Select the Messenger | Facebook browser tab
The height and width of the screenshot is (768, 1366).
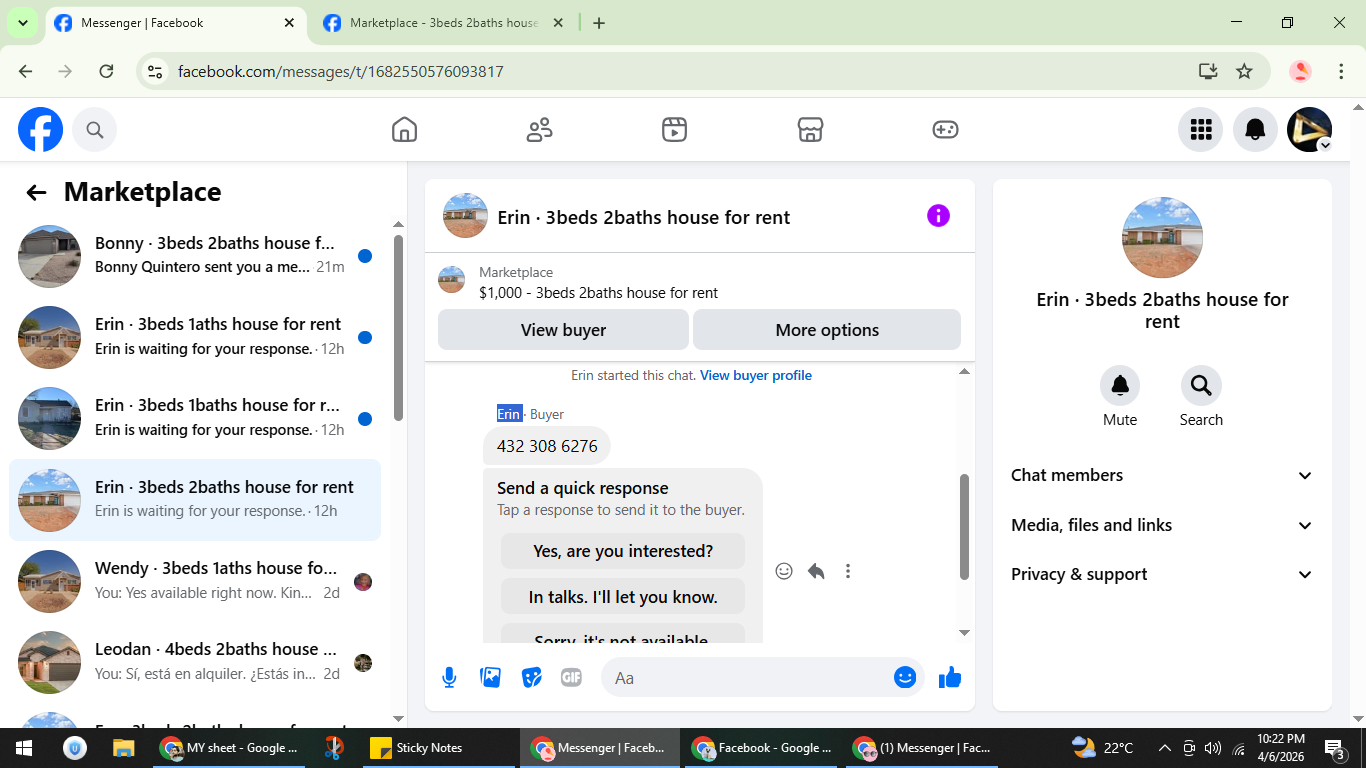click(175, 23)
